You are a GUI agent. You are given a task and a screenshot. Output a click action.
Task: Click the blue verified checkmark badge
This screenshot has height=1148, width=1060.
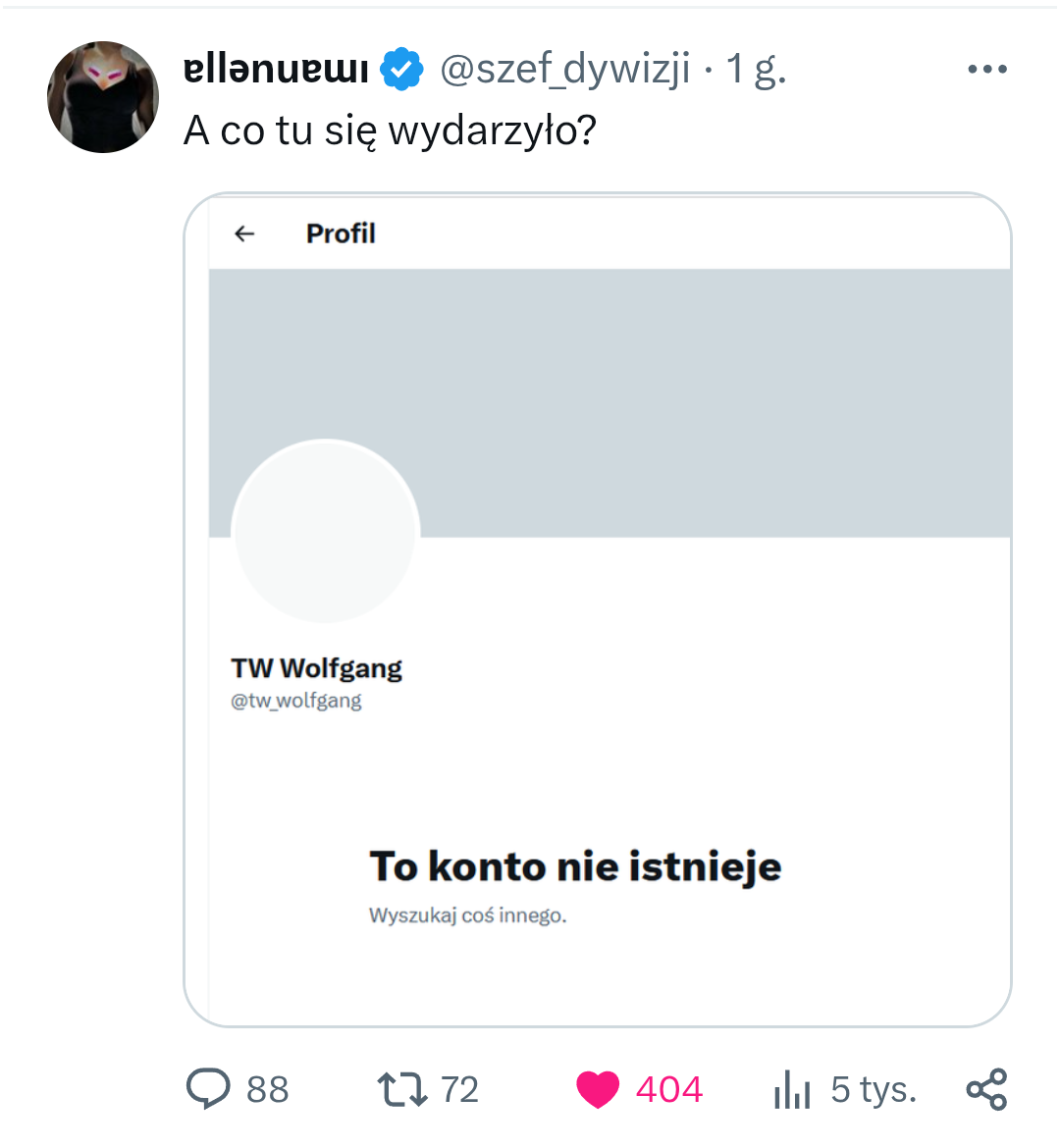(401, 70)
